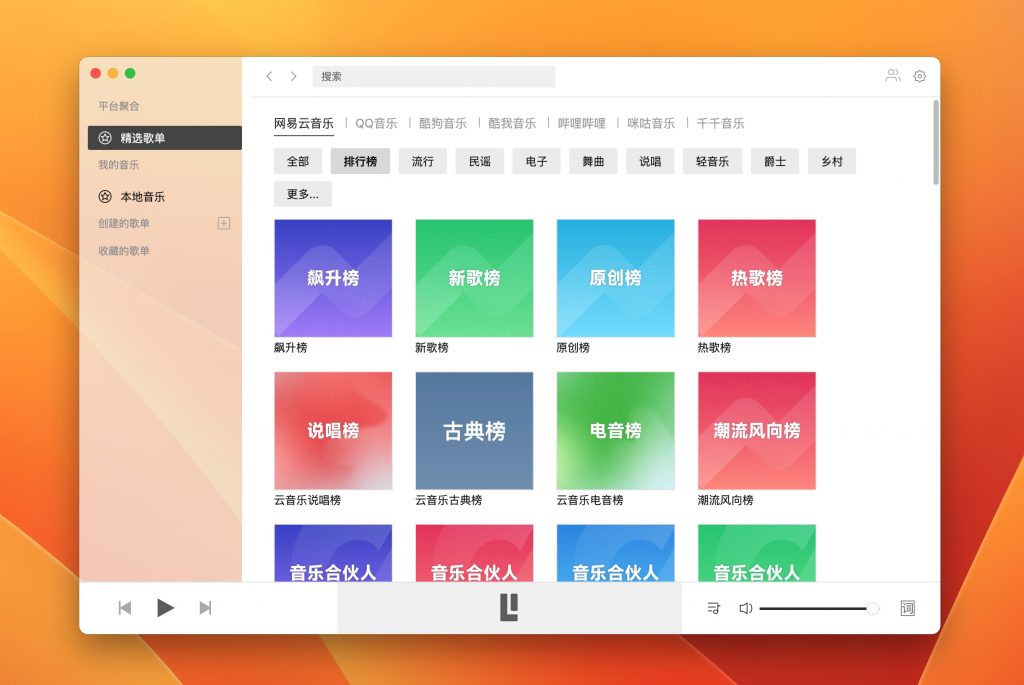
Task: Skip to the next track
Action: (206, 607)
